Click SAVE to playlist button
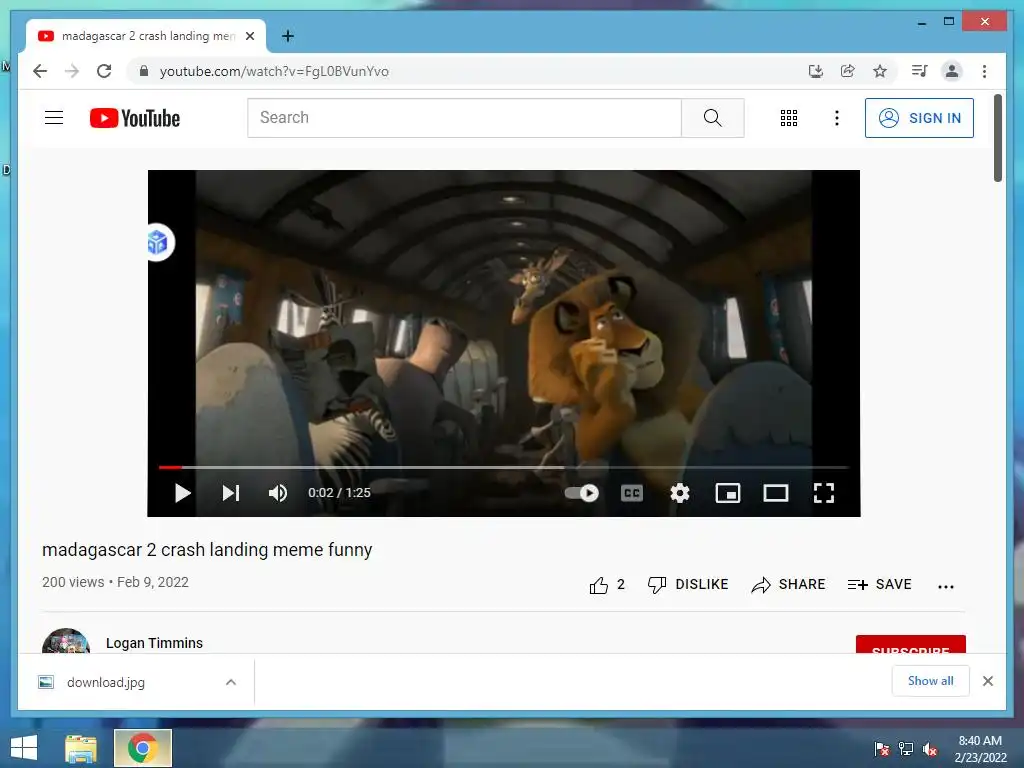 [880, 584]
